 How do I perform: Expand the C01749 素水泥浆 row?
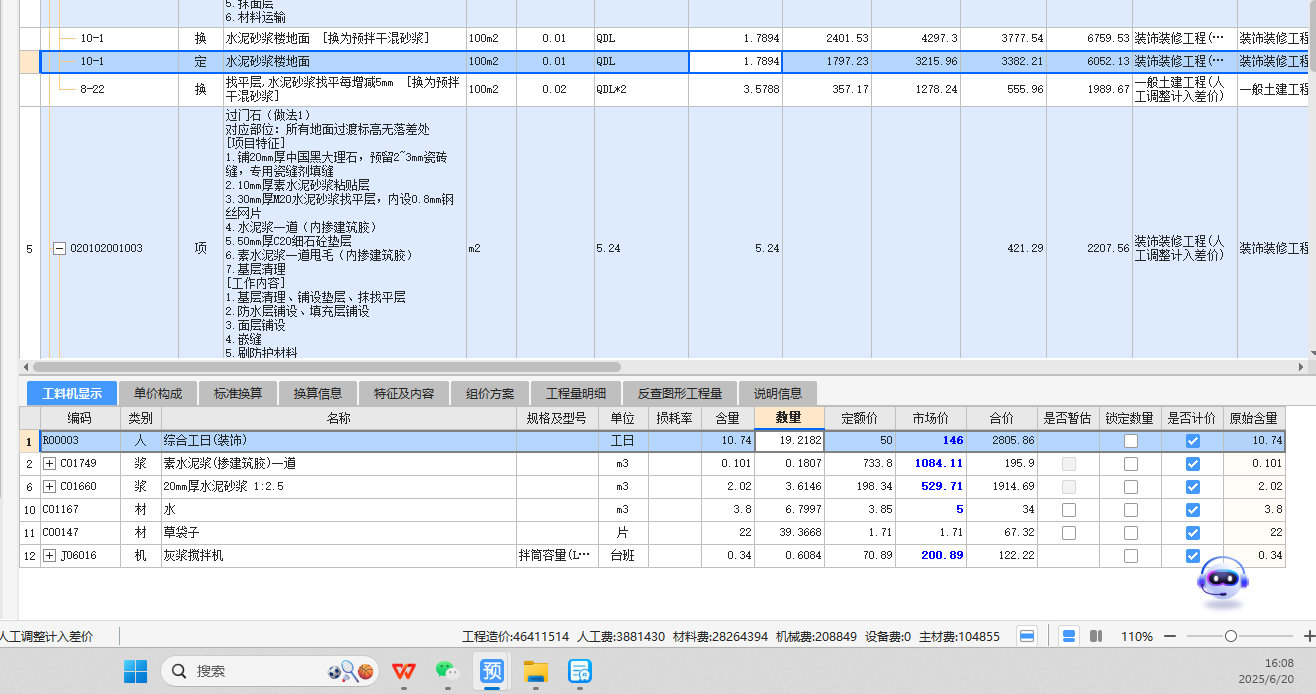pos(50,464)
